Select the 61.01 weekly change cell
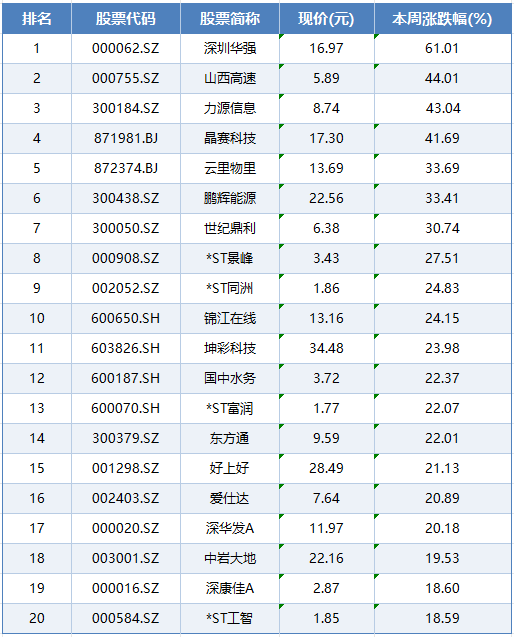Image resolution: width=514 pixels, height=637 pixels. tap(442, 48)
